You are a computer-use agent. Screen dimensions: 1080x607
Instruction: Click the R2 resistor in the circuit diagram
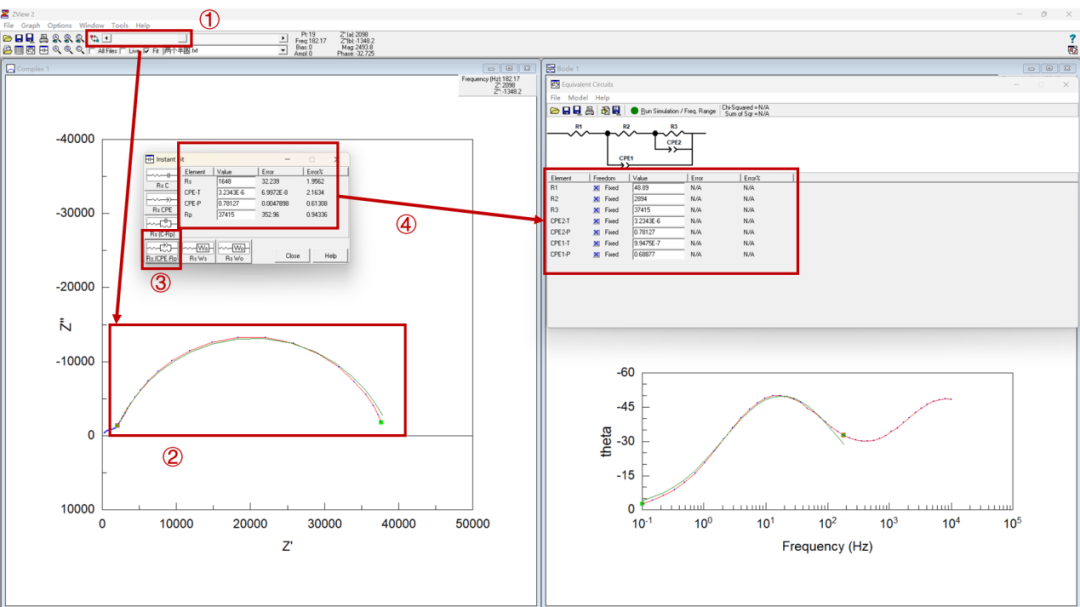click(x=626, y=132)
